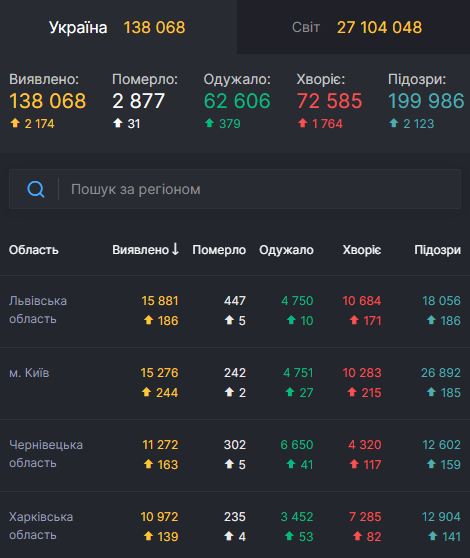470x558 pixels.
Task: Sort table by Одужало column header
Action: [286, 250]
